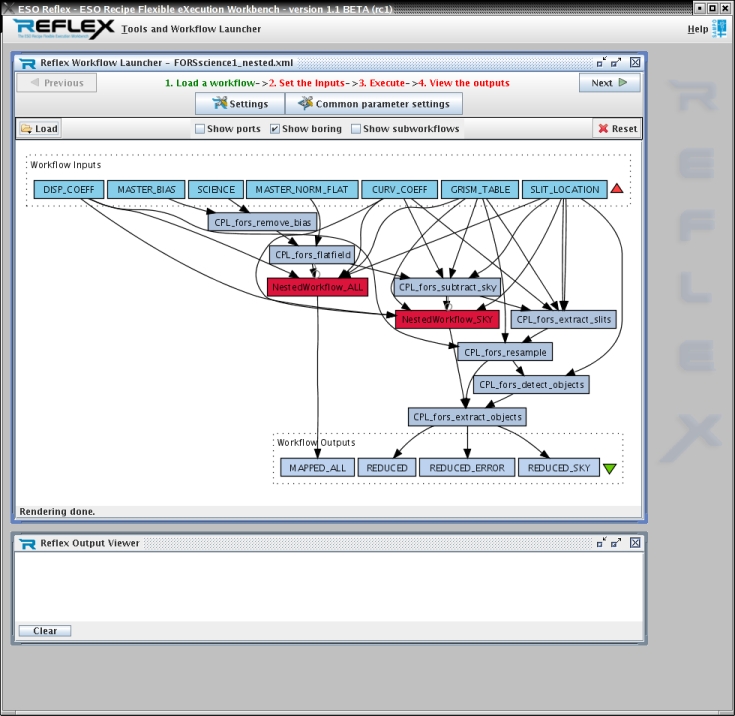Click the Settings button
Screen dimensions: 735x716
[x=240, y=104]
